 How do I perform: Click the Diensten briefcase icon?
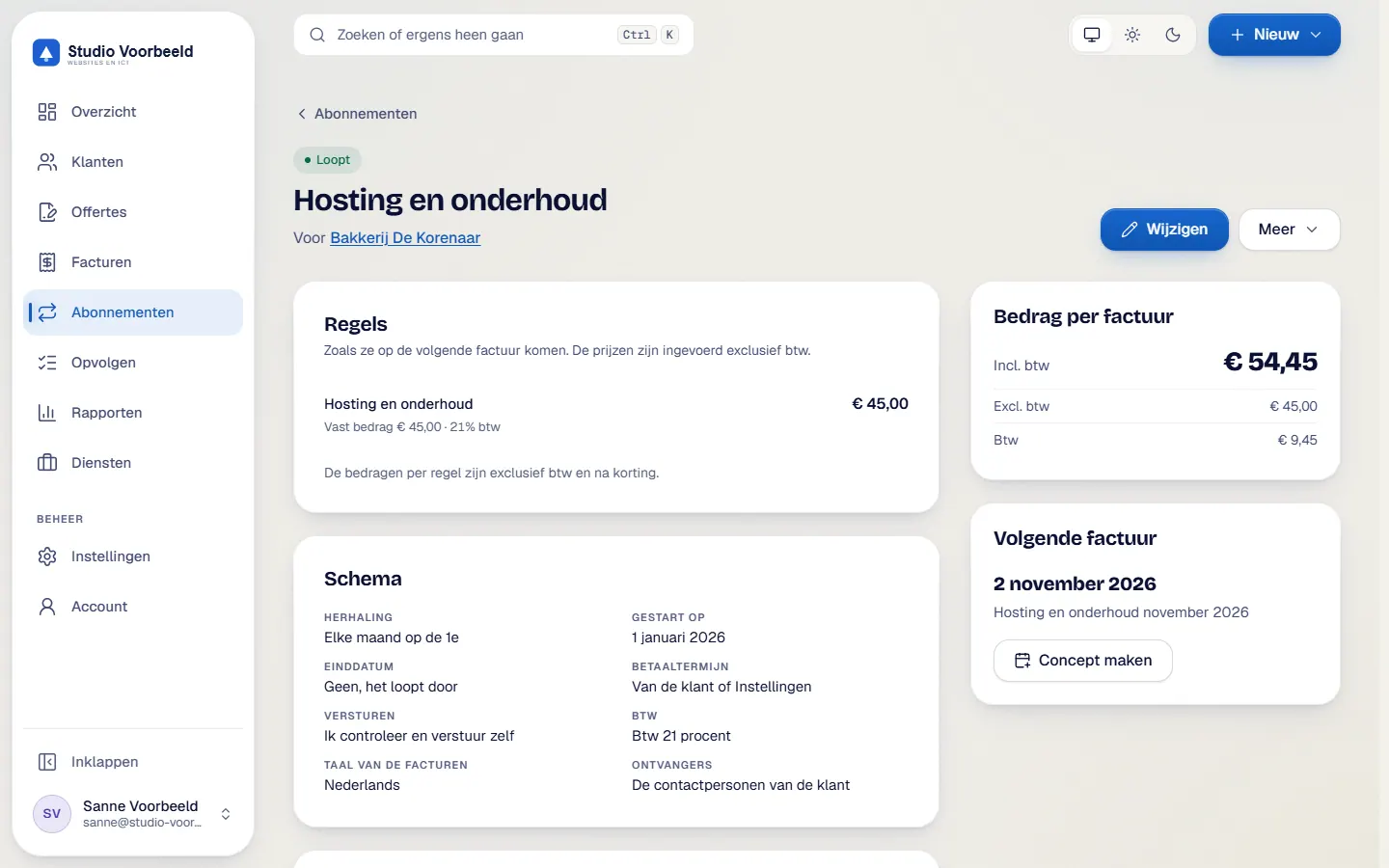coord(47,463)
